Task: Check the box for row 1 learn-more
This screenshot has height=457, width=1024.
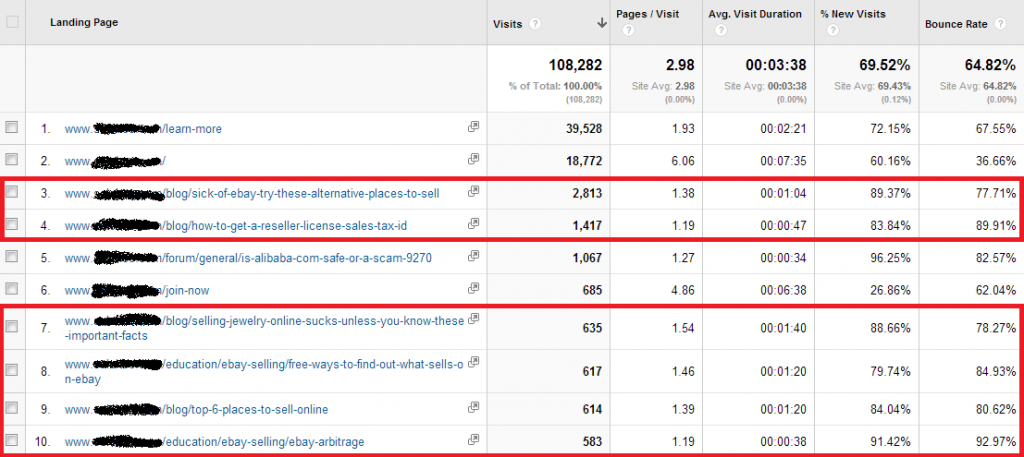Action: (12, 128)
